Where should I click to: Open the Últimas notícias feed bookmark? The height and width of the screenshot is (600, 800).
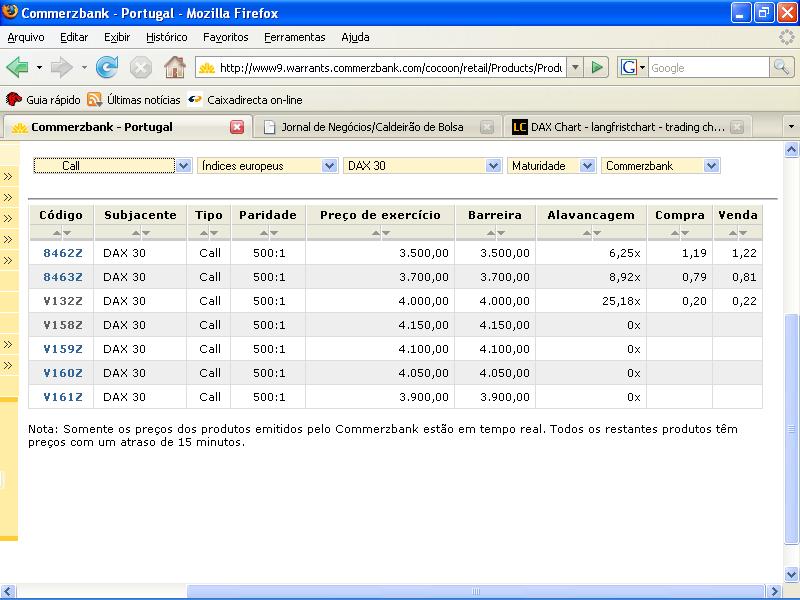coord(134,99)
